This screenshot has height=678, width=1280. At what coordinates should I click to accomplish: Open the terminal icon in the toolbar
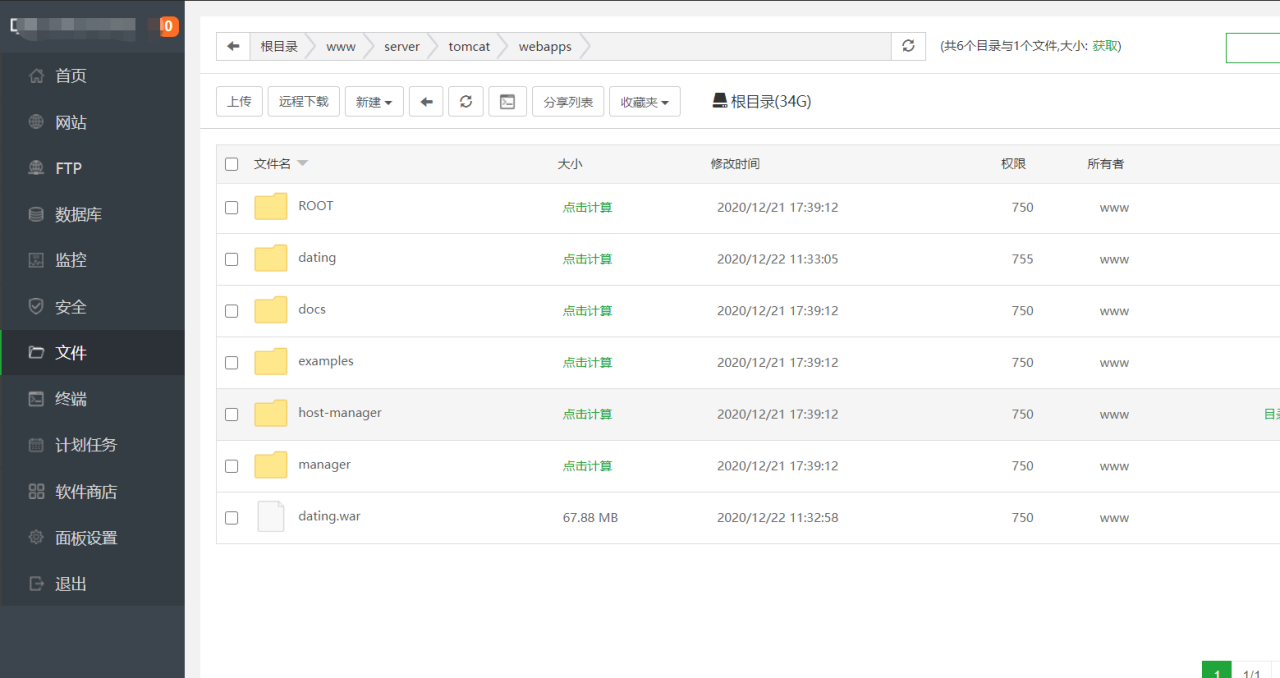[507, 101]
